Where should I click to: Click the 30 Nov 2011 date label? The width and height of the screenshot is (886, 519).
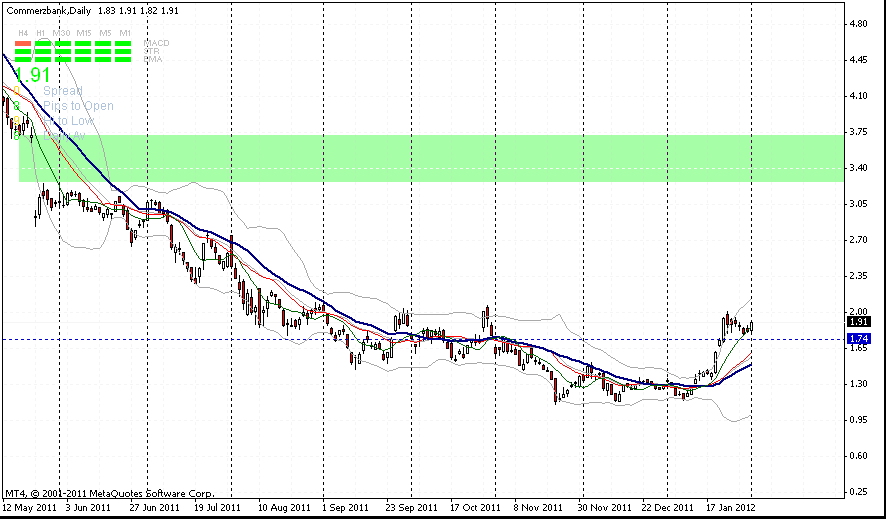[605, 507]
